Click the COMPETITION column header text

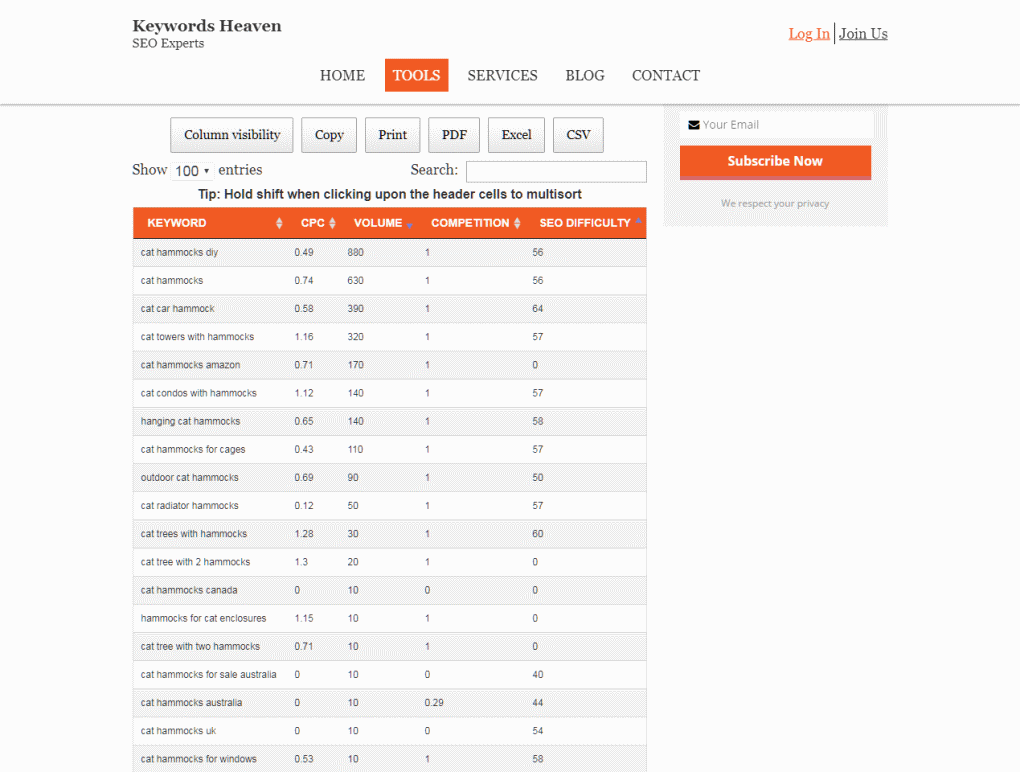tap(470, 223)
